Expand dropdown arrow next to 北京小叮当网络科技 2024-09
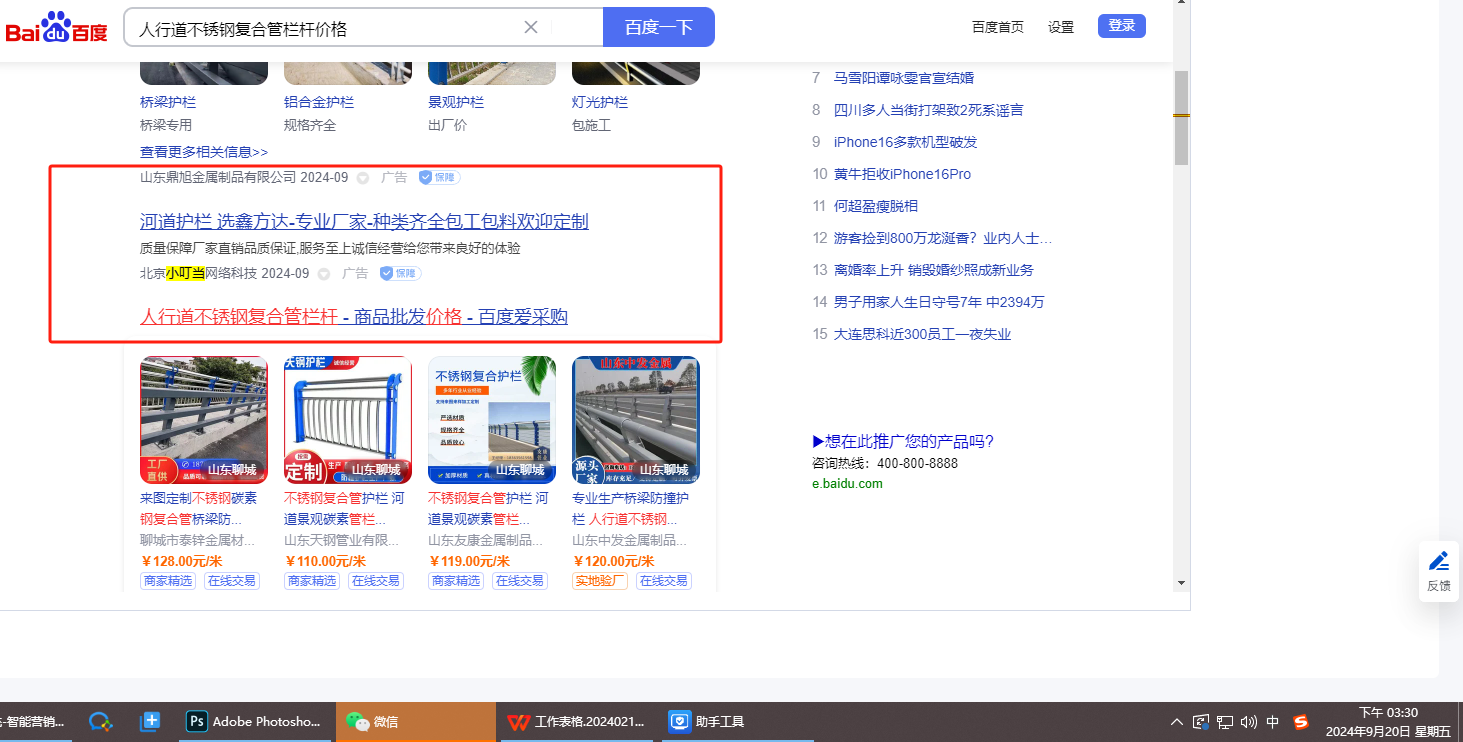 pyautogui.click(x=324, y=274)
